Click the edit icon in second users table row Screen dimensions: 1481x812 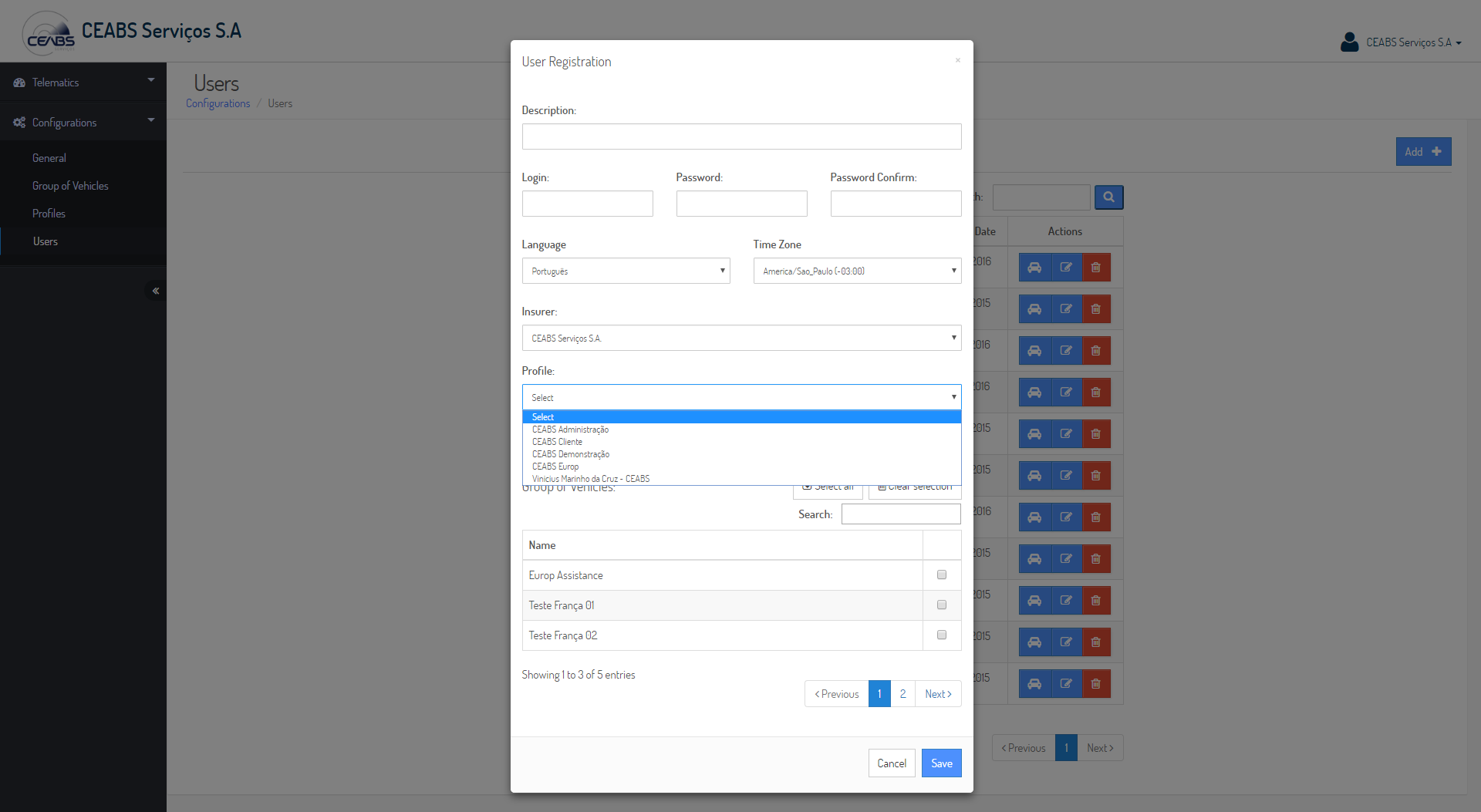[x=1066, y=309]
